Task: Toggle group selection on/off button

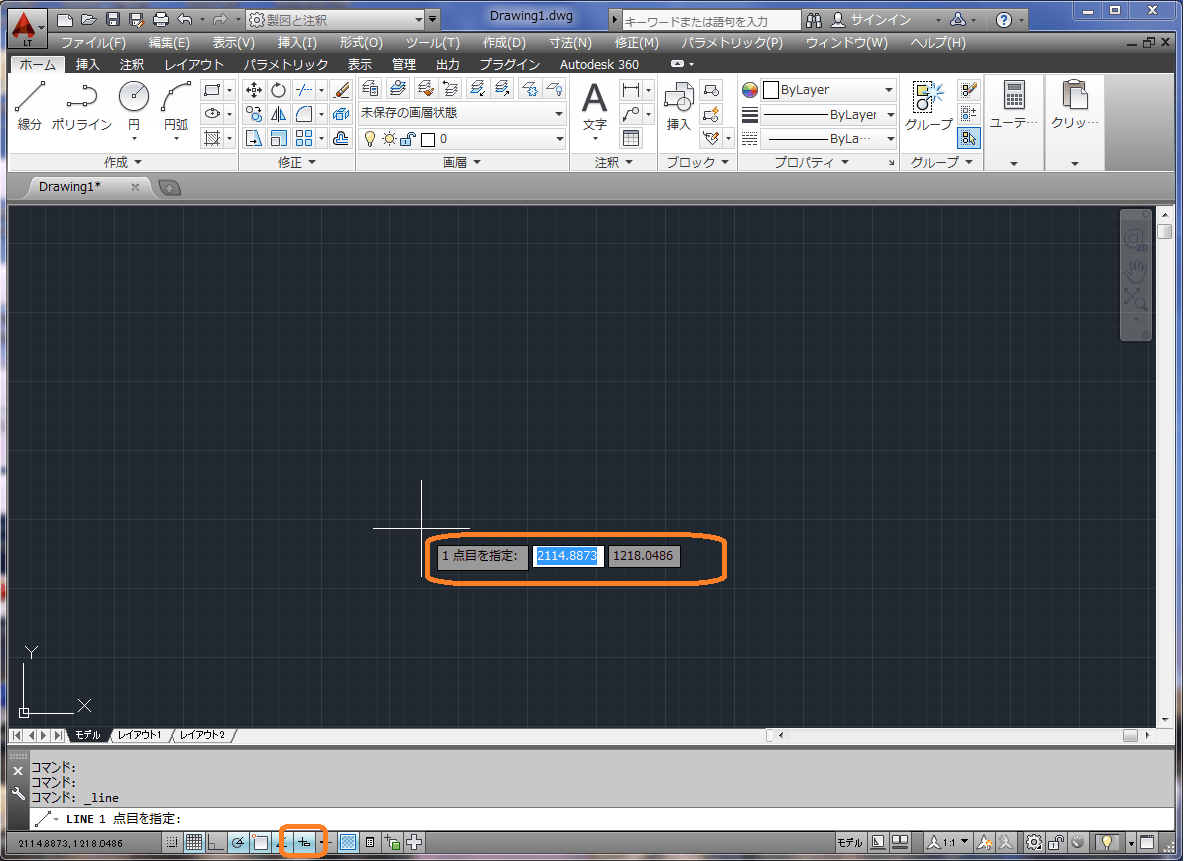Action: [x=969, y=138]
